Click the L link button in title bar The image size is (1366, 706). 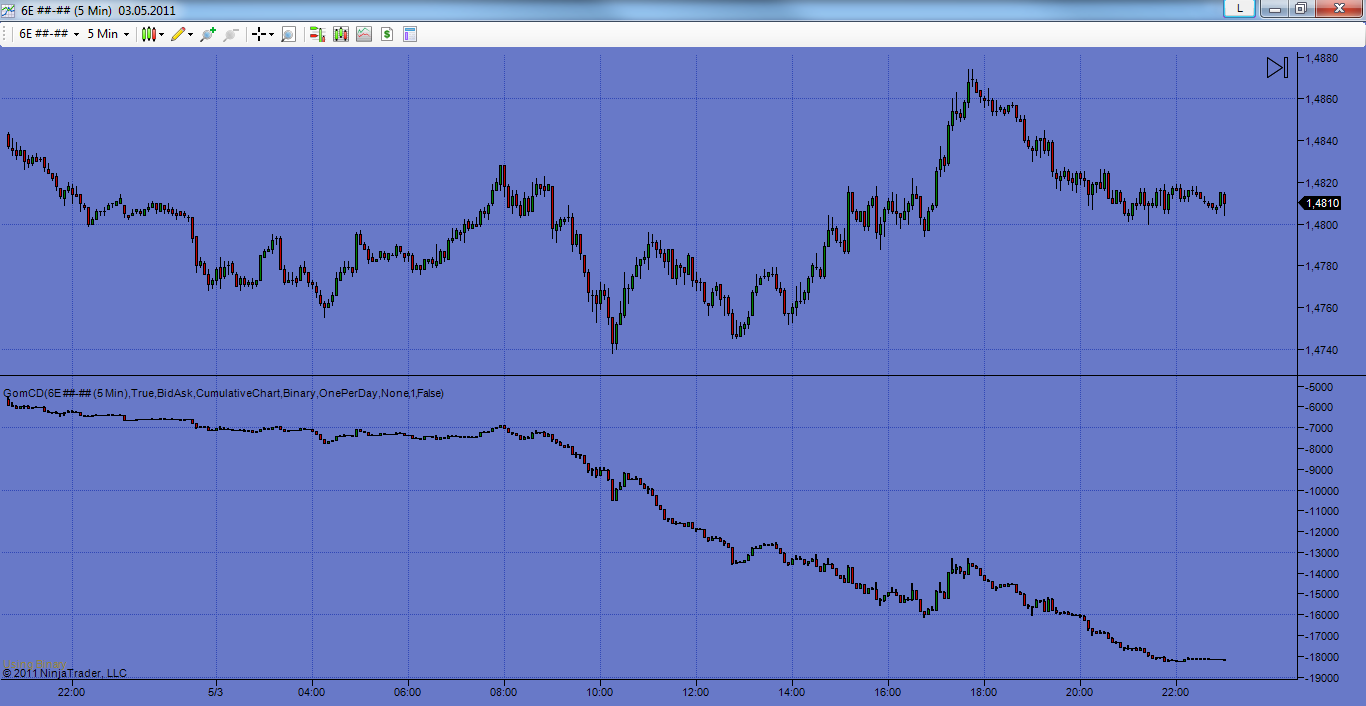tap(1240, 8)
